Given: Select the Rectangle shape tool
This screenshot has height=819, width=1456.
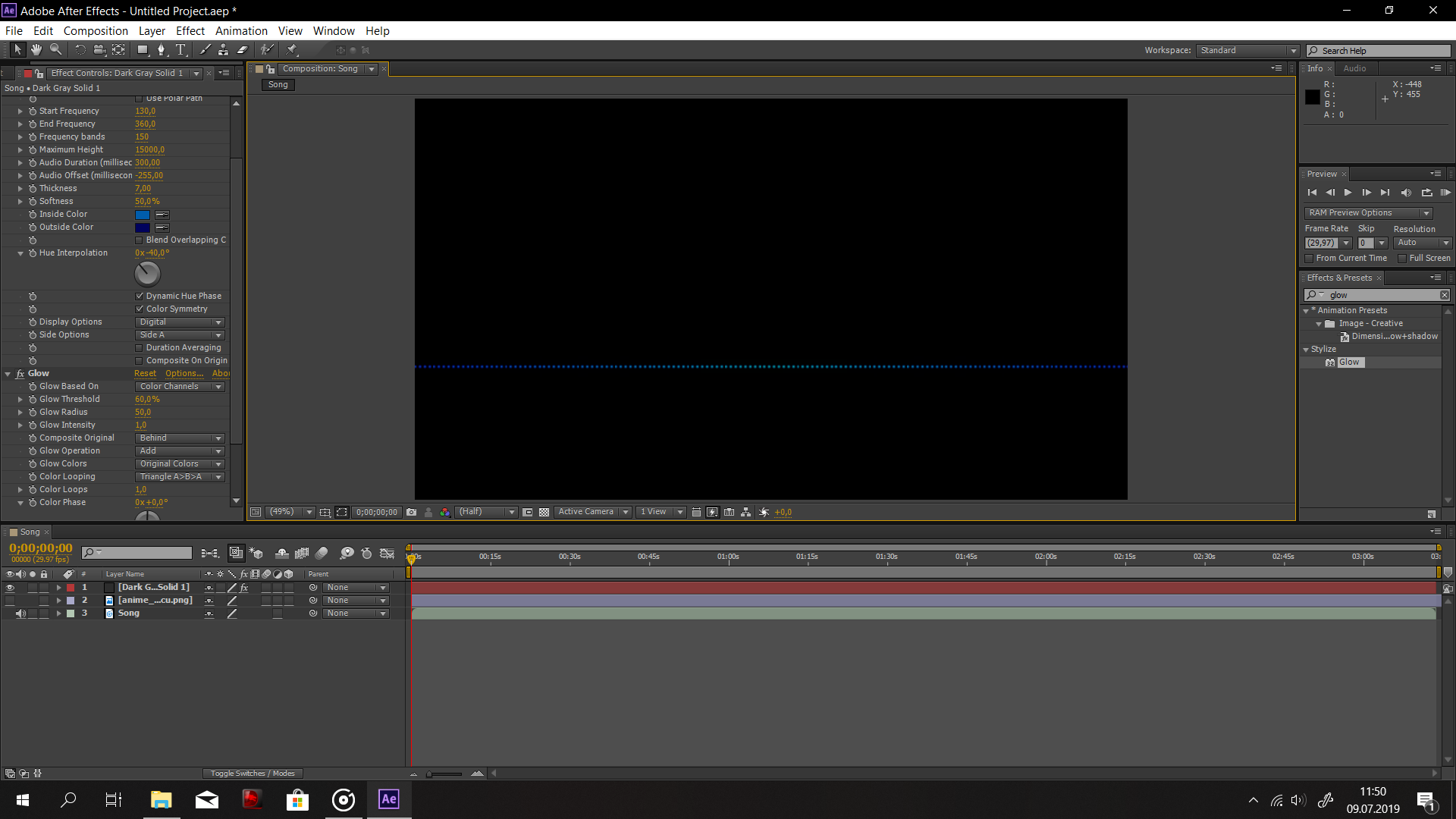Looking at the screenshot, I should pos(143,50).
